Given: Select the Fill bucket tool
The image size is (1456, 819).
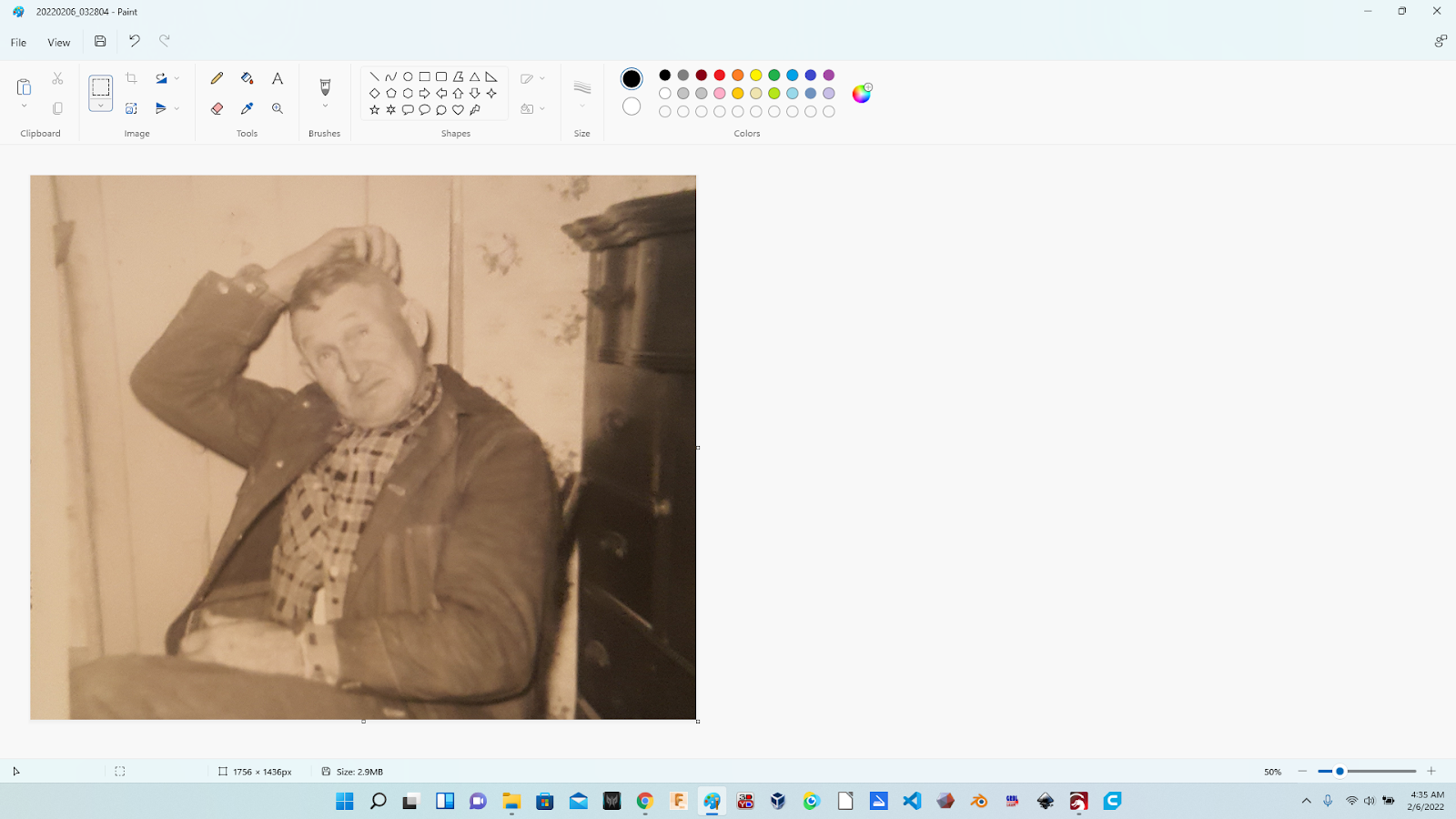Looking at the screenshot, I should (247, 78).
